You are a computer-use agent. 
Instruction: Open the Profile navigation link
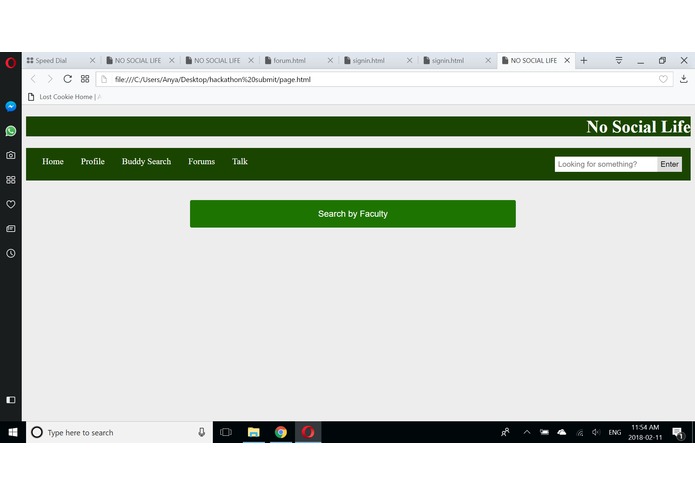[93, 161]
